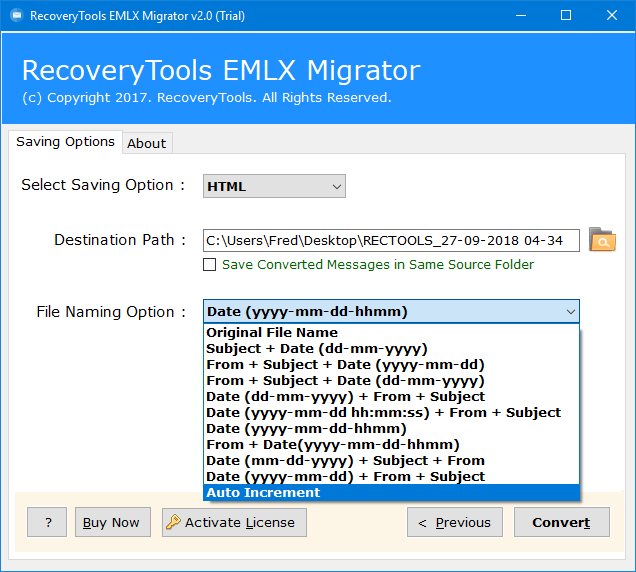
Task: Click the folder browse icon beside Destination Path
Action: tap(602, 240)
